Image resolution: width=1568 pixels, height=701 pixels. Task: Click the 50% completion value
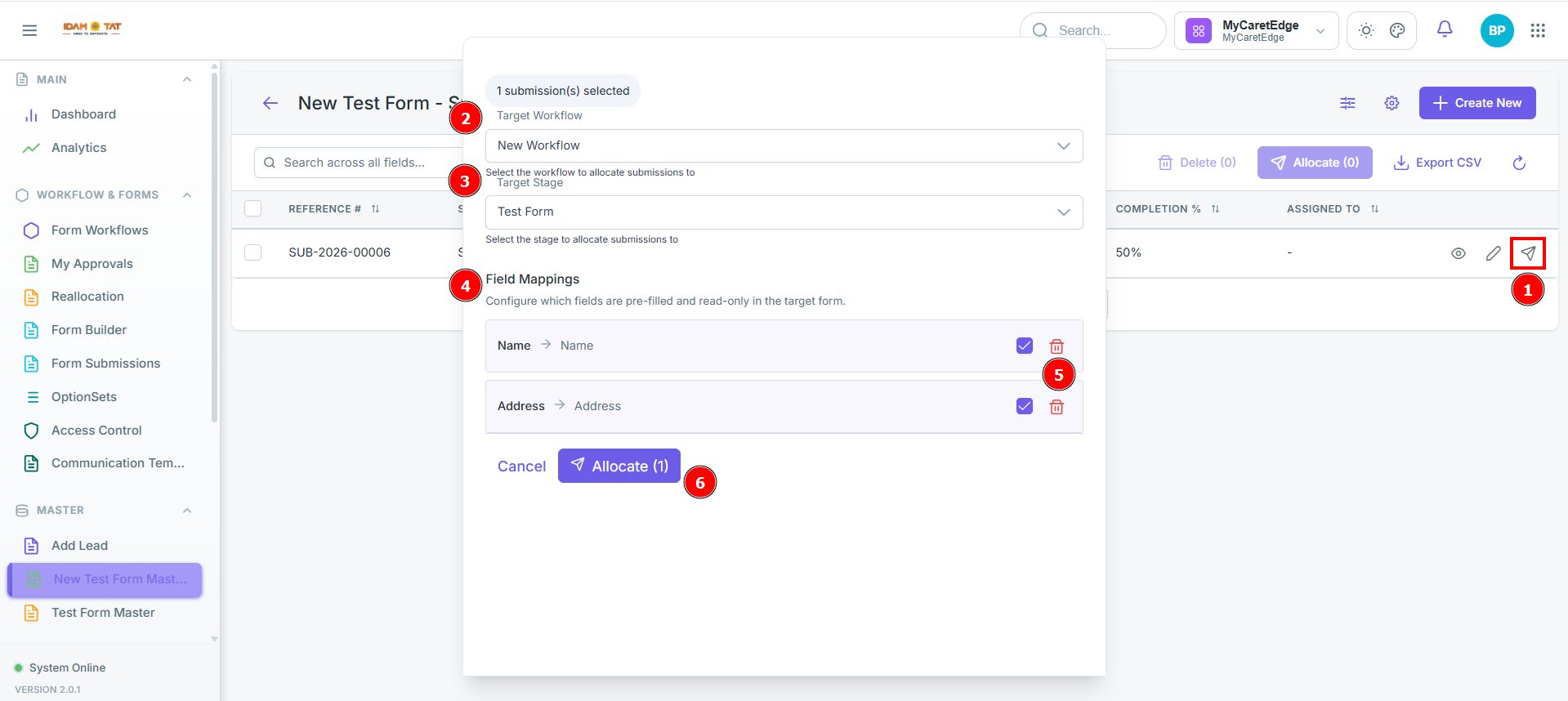(1128, 252)
